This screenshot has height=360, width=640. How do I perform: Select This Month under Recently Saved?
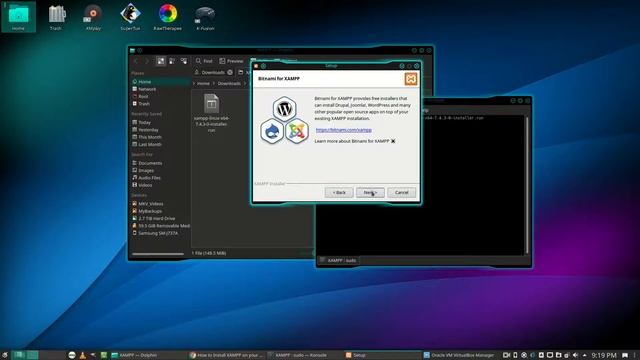pos(160,137)
